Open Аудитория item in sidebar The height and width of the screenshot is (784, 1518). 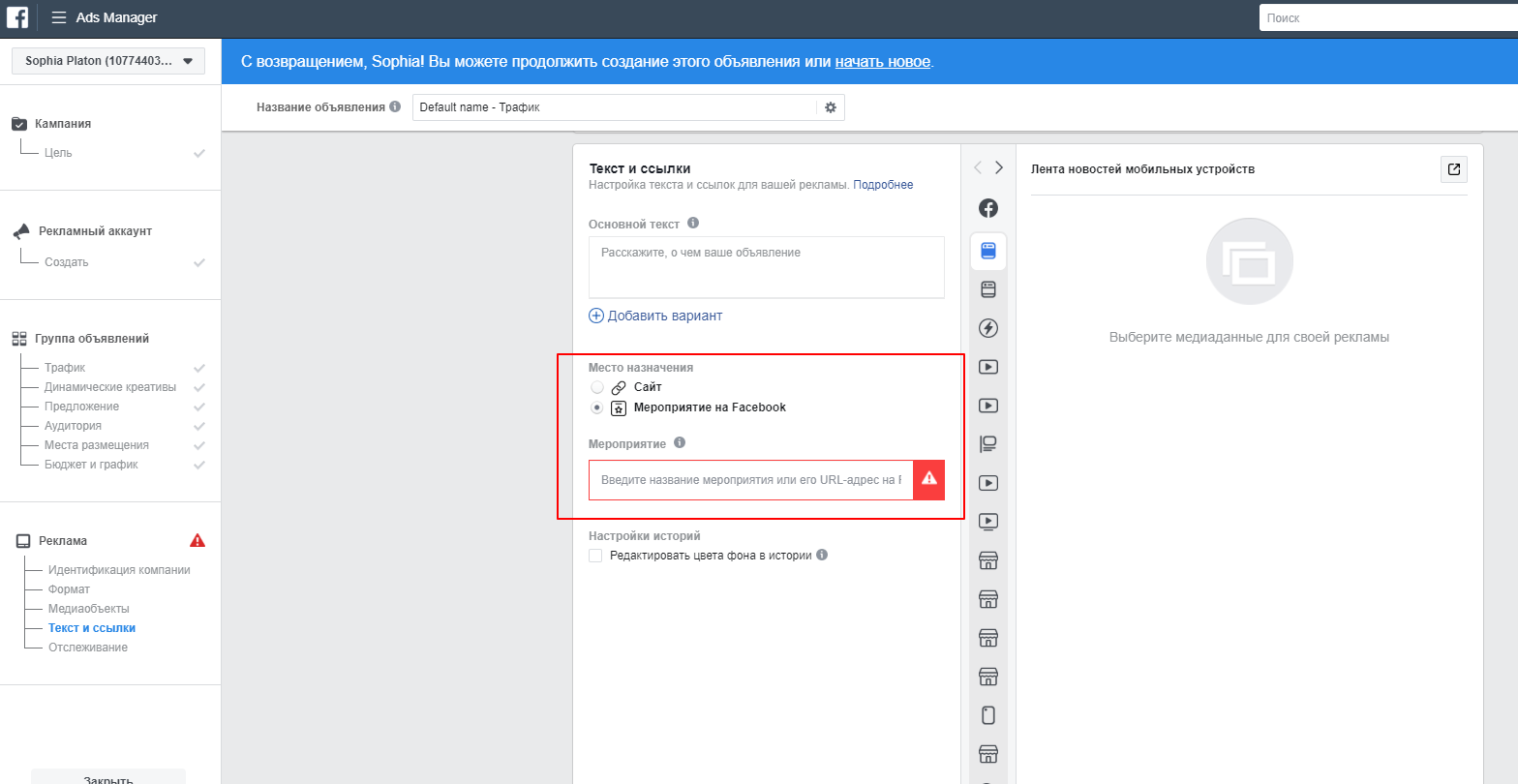pyautogui.click(x=73, y=426)
